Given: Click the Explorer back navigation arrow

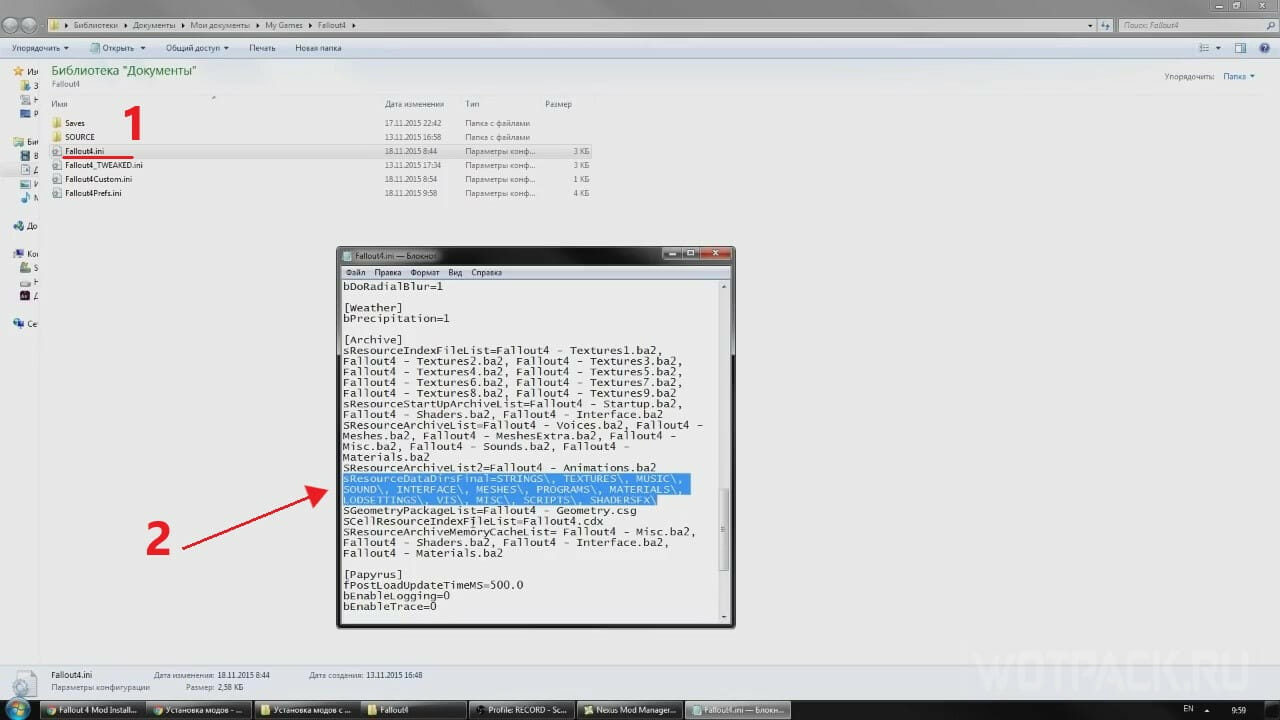Looking at the screenshot, I should click(x=10, y=24).
